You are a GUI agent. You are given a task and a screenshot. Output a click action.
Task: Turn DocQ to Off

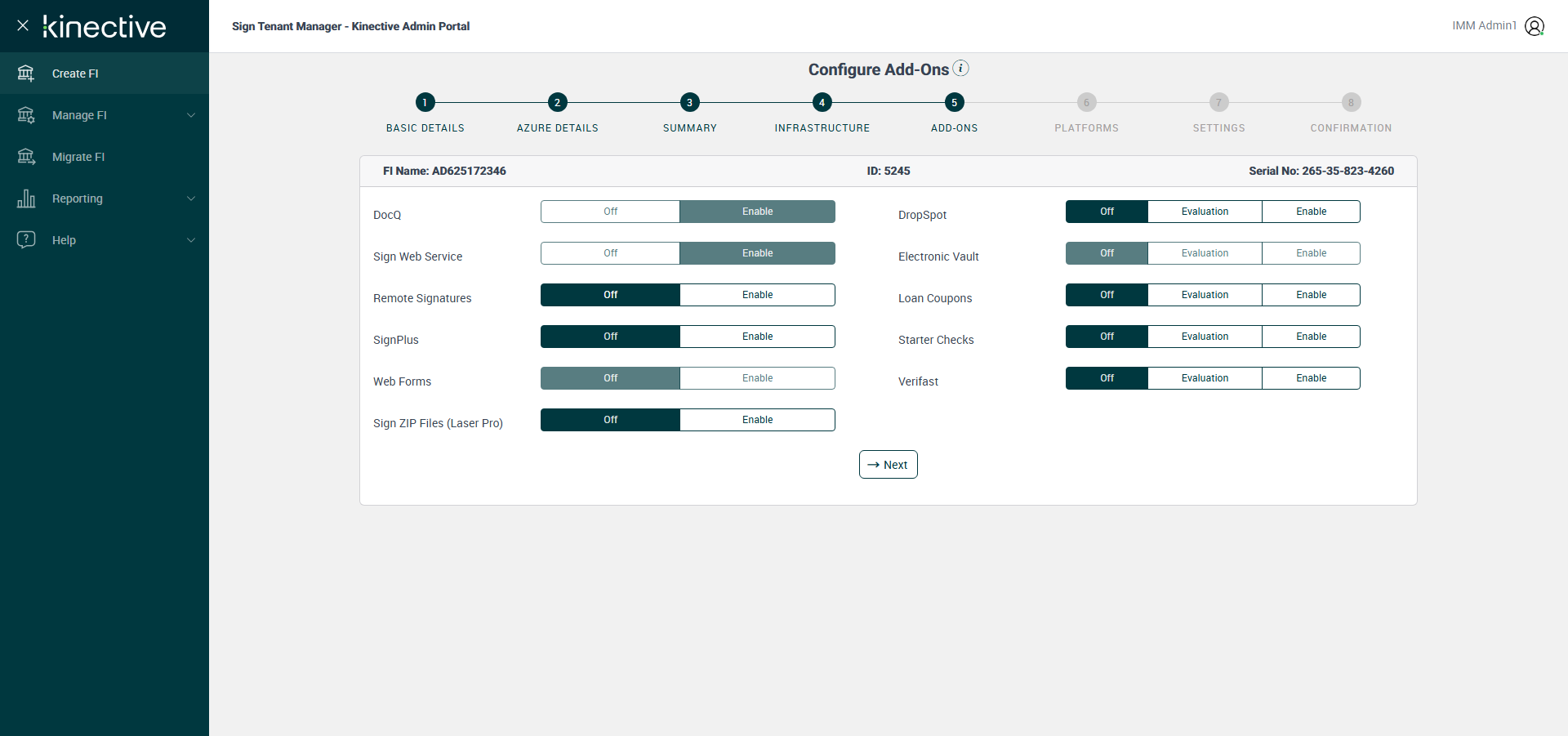click(610, 212)
